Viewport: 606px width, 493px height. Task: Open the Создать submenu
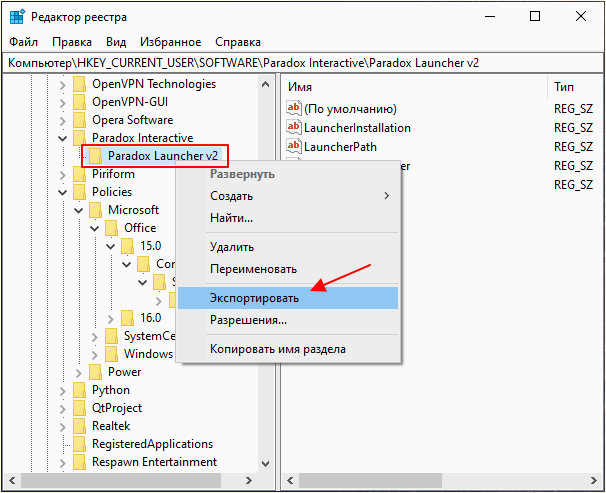(288, 196)
